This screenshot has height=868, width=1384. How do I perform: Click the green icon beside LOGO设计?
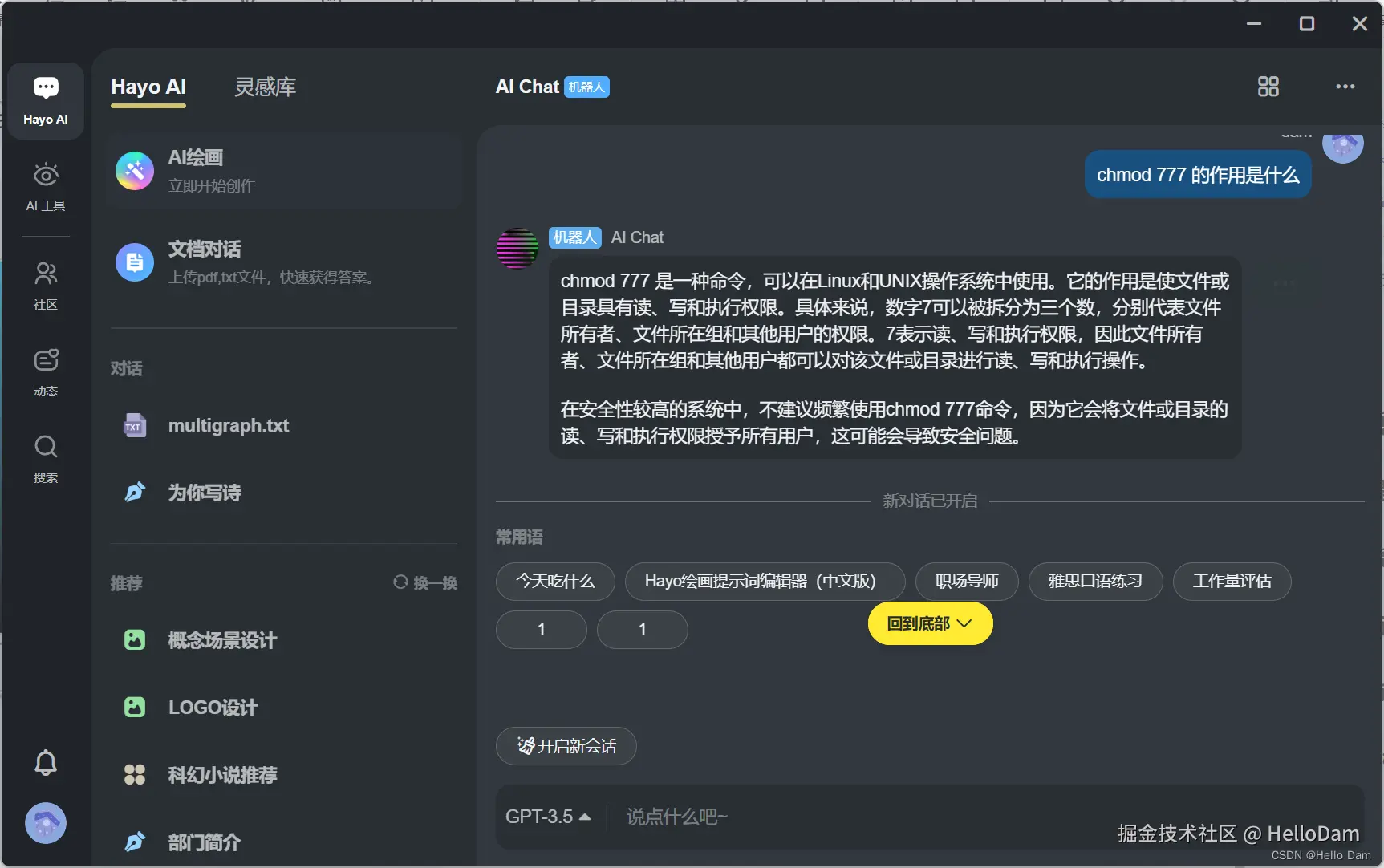[x=135, y=708]
